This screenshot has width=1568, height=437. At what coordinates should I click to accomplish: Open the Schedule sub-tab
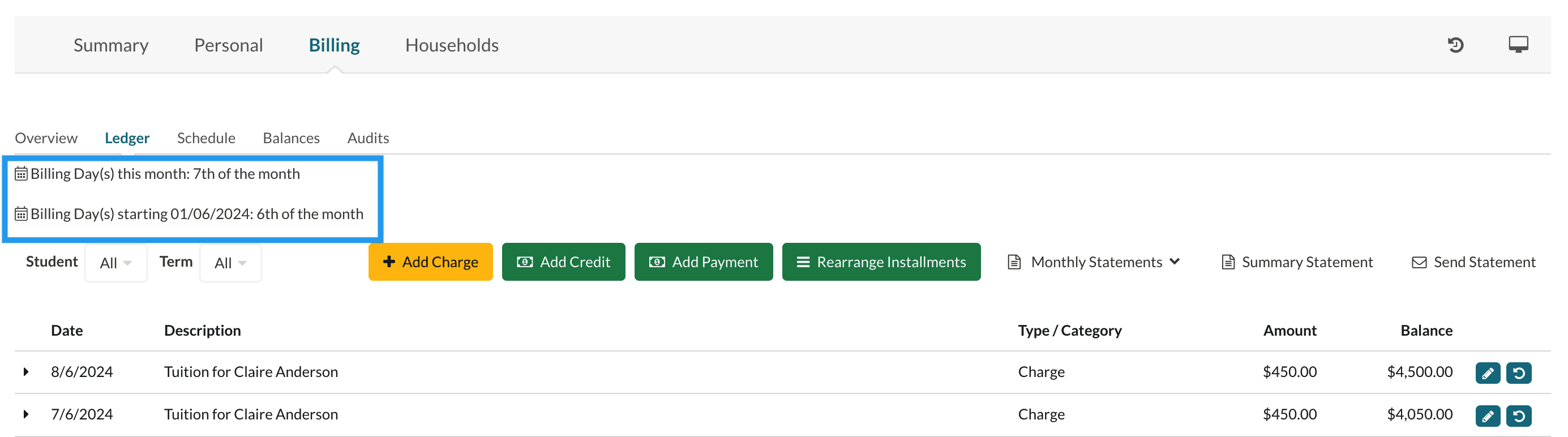click(205, 138)
